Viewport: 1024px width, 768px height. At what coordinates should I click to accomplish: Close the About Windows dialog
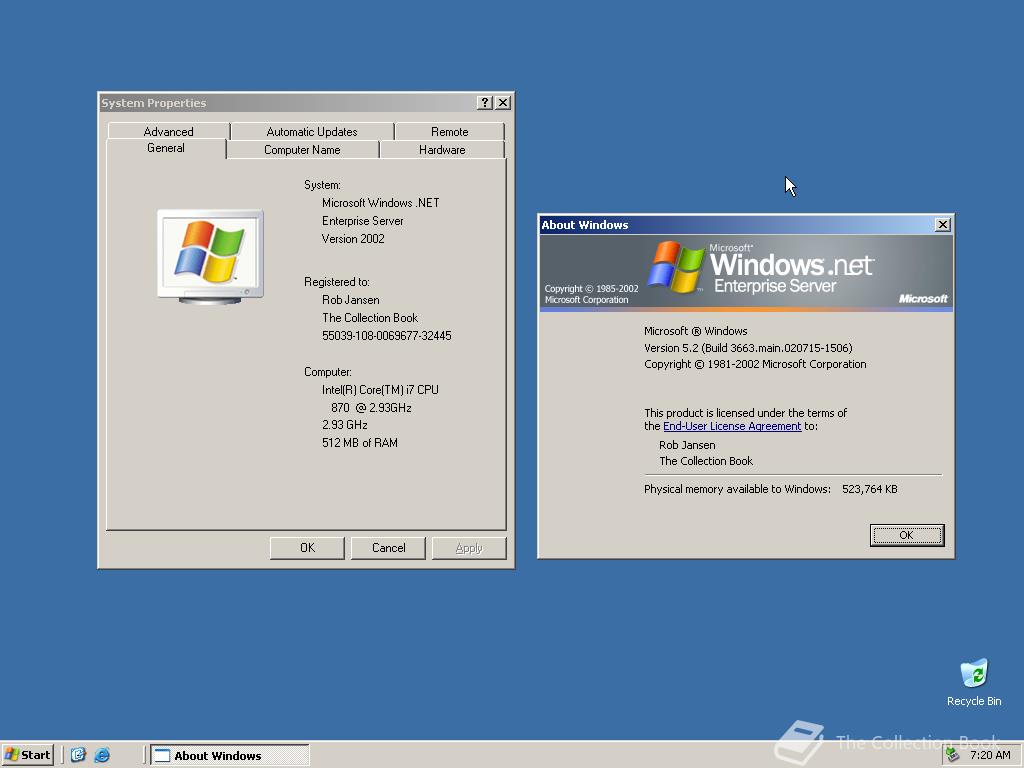[942, 225]
